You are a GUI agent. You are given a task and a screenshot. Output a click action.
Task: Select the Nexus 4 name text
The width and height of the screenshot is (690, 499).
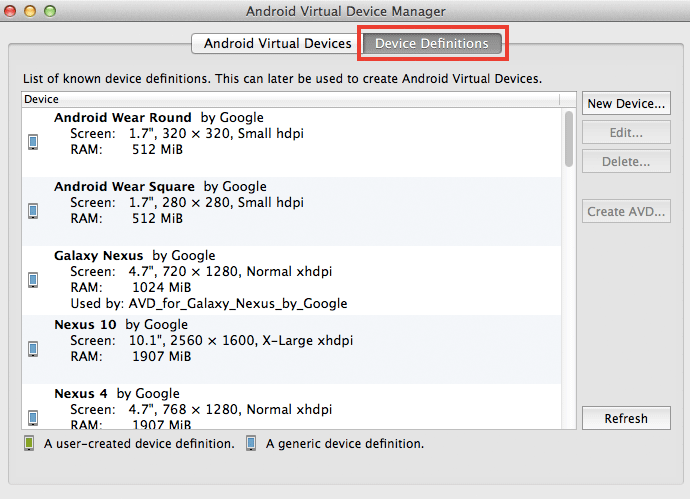81,393
